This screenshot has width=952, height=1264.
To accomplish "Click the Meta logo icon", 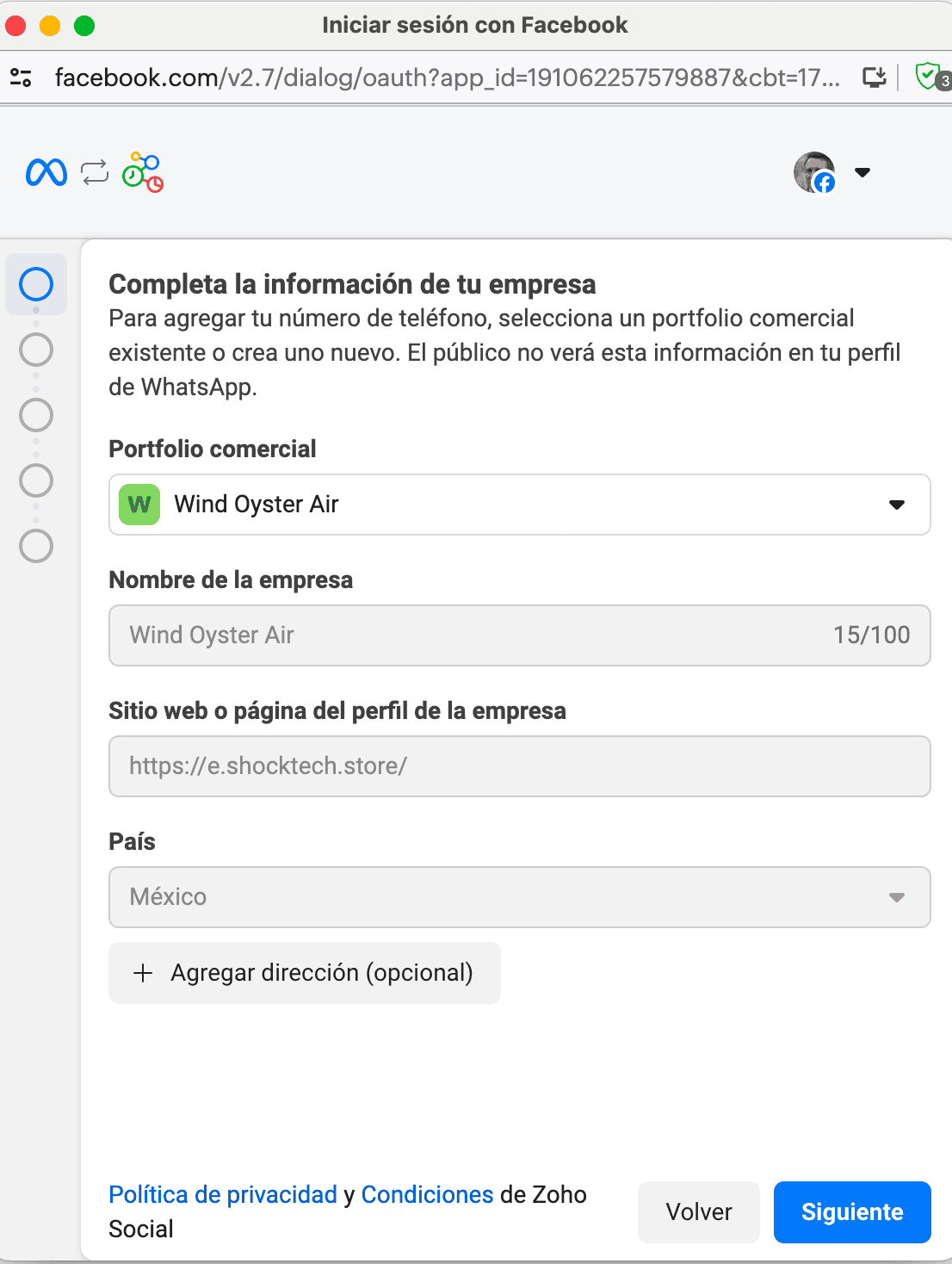I will point(46,173).
